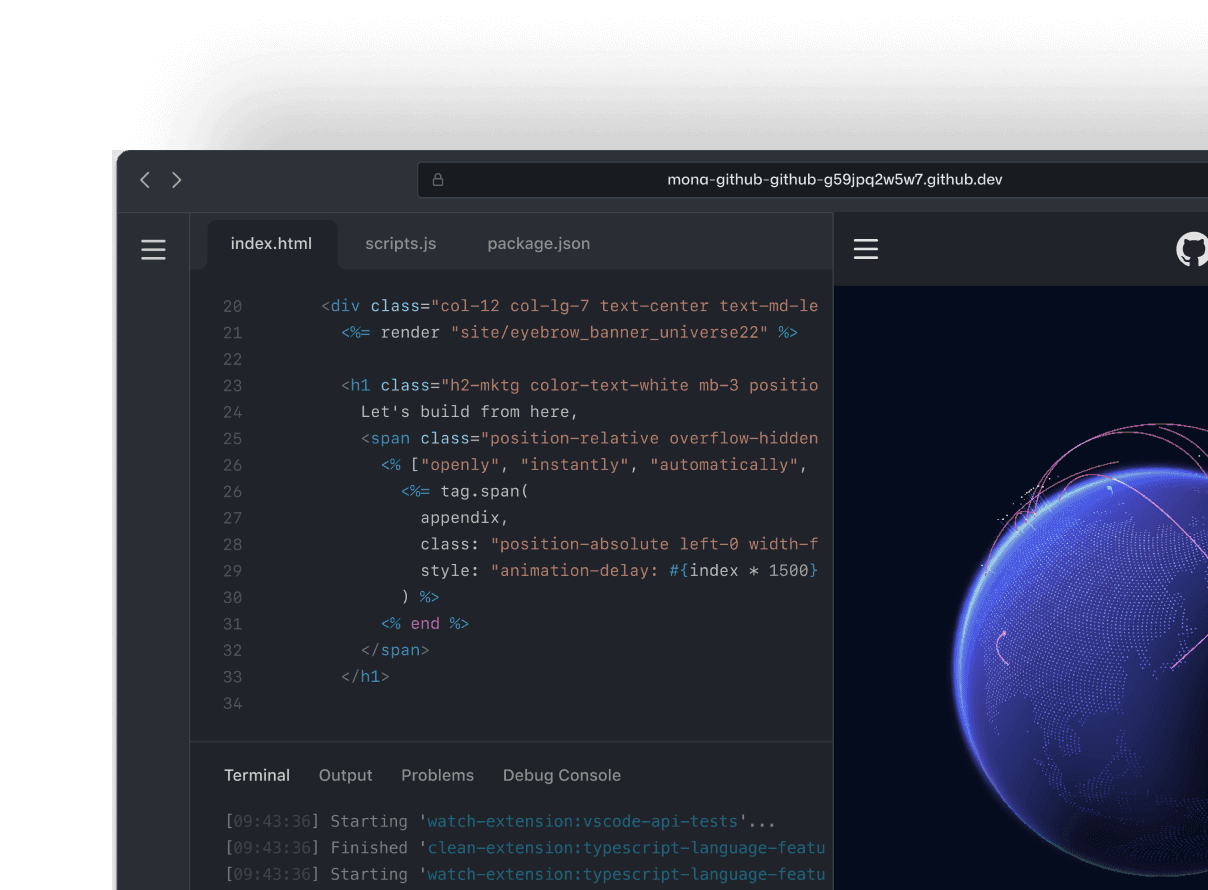Click 'watch-extension:vscode-api-tests' in terminal
1208x890 pixels.
[583, 821]
